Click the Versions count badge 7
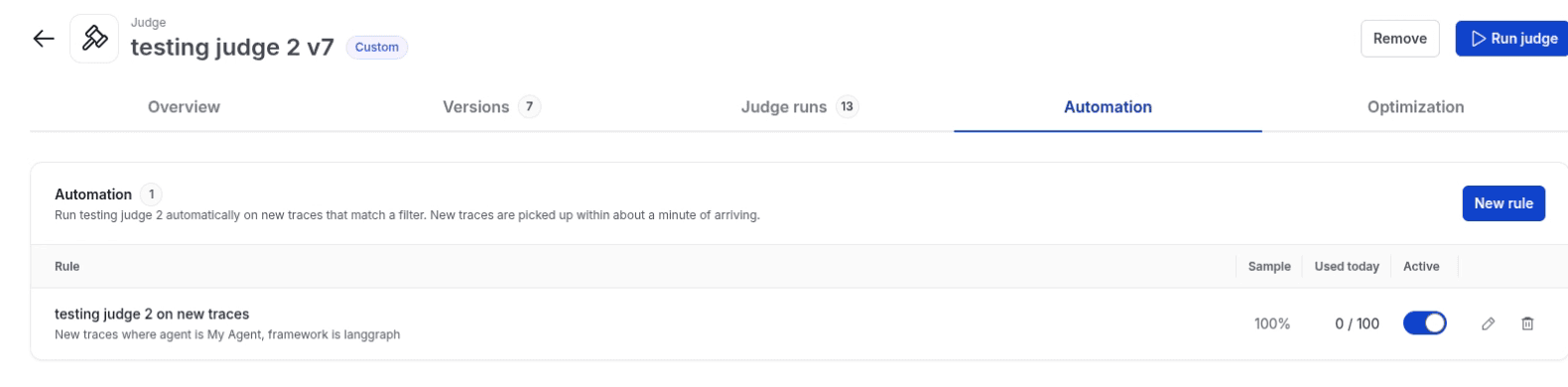This screenshot has height=387, width=1568. (529, 107)
